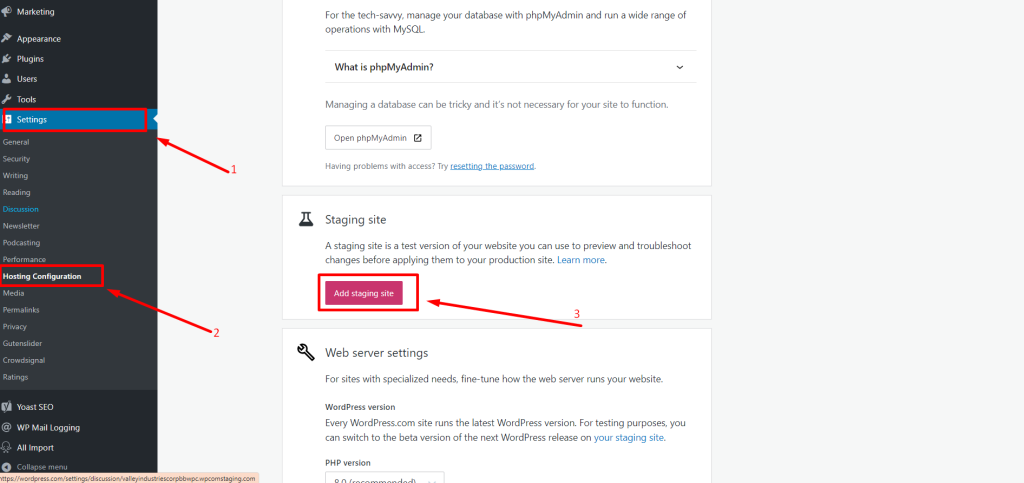The width and height of the screenshot is (1024, 483).
Task: Open the PHP version dropdown
Action: pos(384,480)
